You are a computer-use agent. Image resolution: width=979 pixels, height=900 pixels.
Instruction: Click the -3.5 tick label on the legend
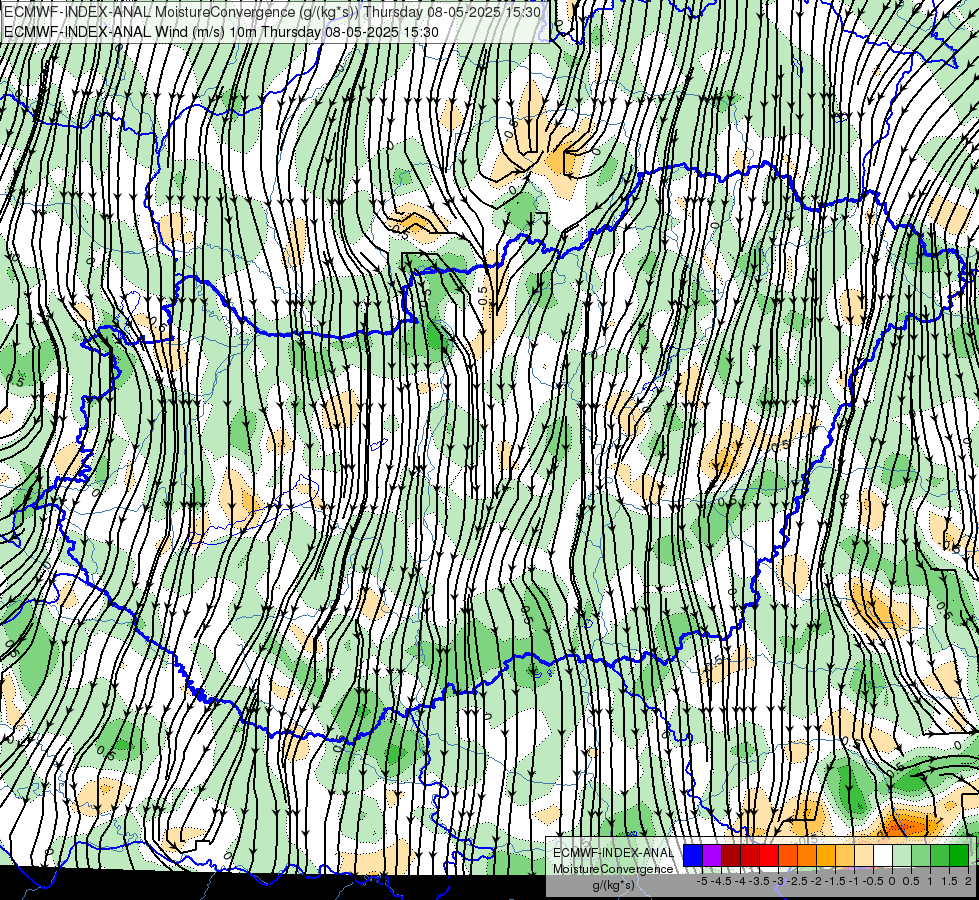(x=759, y=881)
